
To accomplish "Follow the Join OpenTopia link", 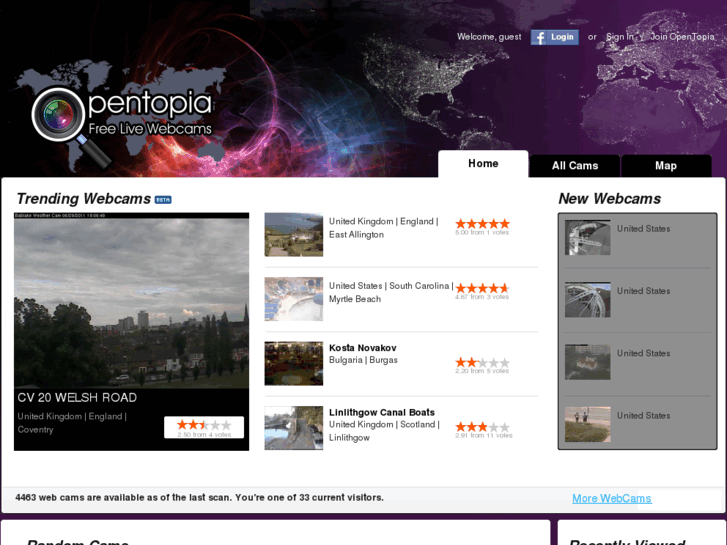I will [x=682, y=37].
